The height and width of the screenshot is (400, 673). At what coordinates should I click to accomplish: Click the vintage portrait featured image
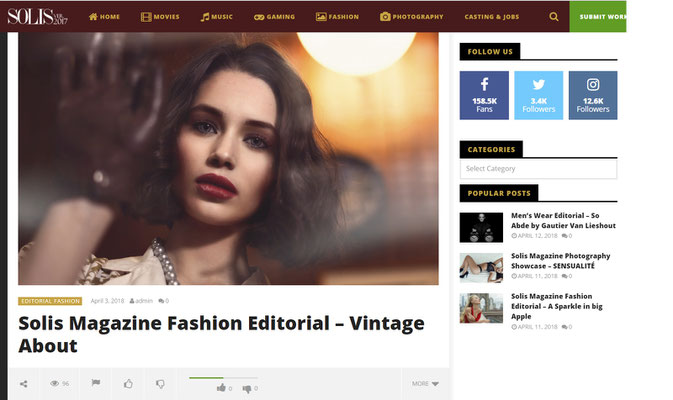pyautogui.click(x=228, y=158)
